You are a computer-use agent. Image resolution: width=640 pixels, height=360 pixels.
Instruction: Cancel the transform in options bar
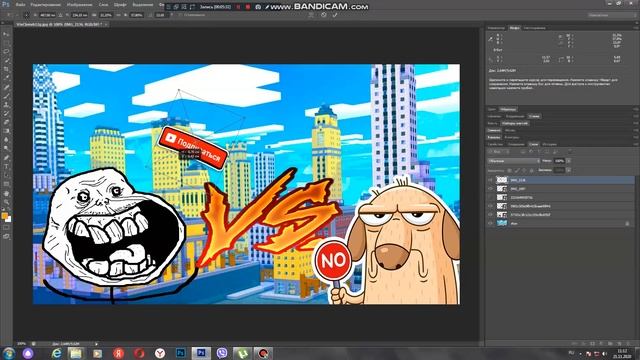tap(324, 15)
